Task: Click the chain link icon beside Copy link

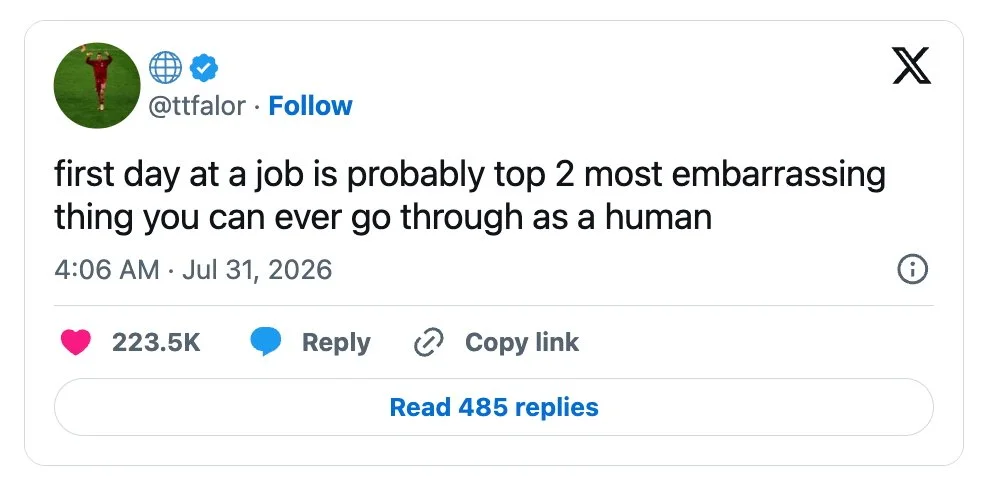Action: tap(428, 342)
